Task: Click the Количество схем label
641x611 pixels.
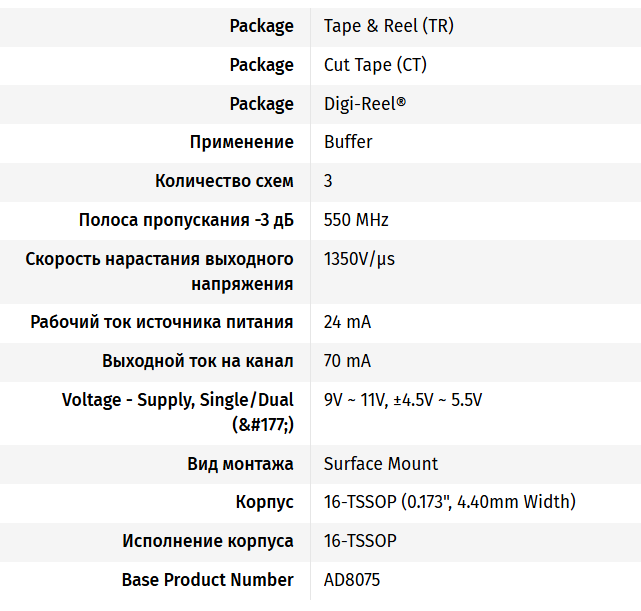Action: coord(224,181)
